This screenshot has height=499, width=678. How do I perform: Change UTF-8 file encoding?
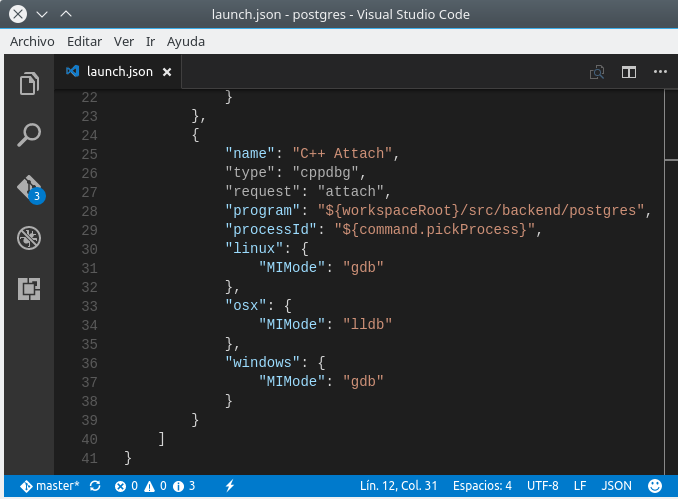pos(542,486)
